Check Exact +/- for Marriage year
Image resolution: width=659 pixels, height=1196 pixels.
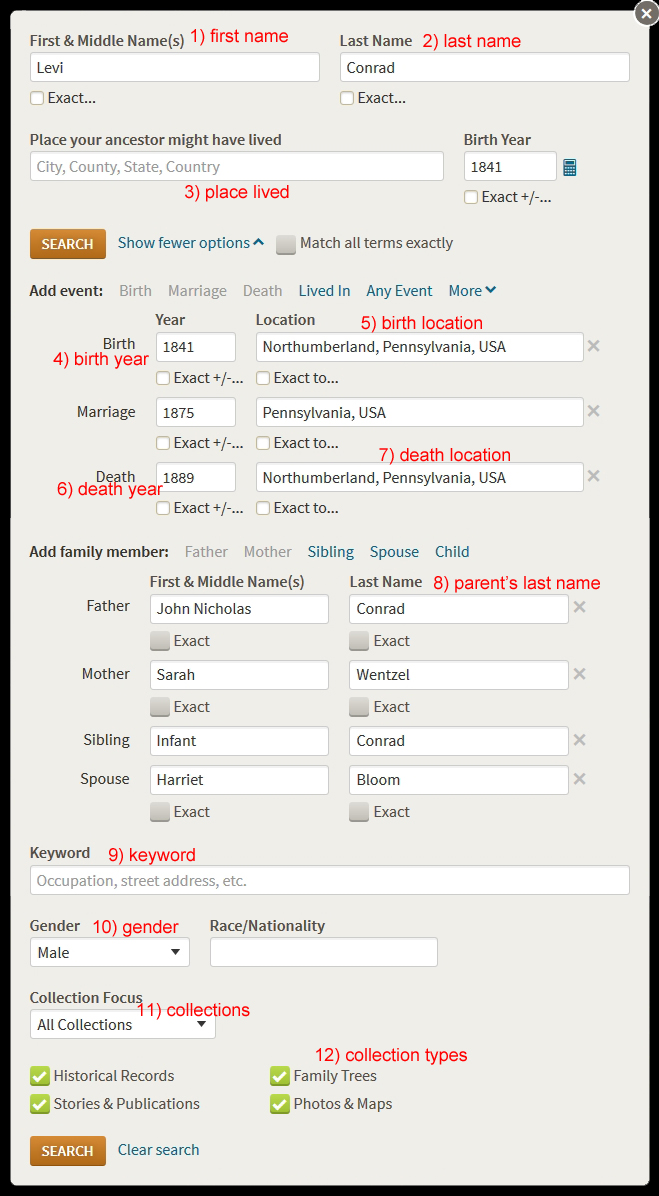[162, 442]
